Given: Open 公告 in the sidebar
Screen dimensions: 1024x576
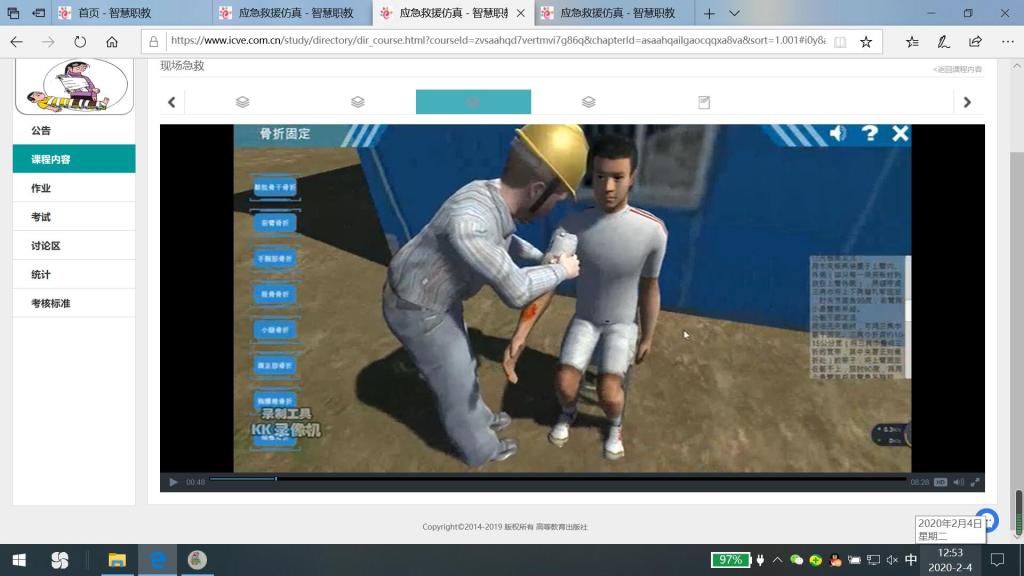Looking at the screenshot, I should pyautogui.click(x=74, y=131).
